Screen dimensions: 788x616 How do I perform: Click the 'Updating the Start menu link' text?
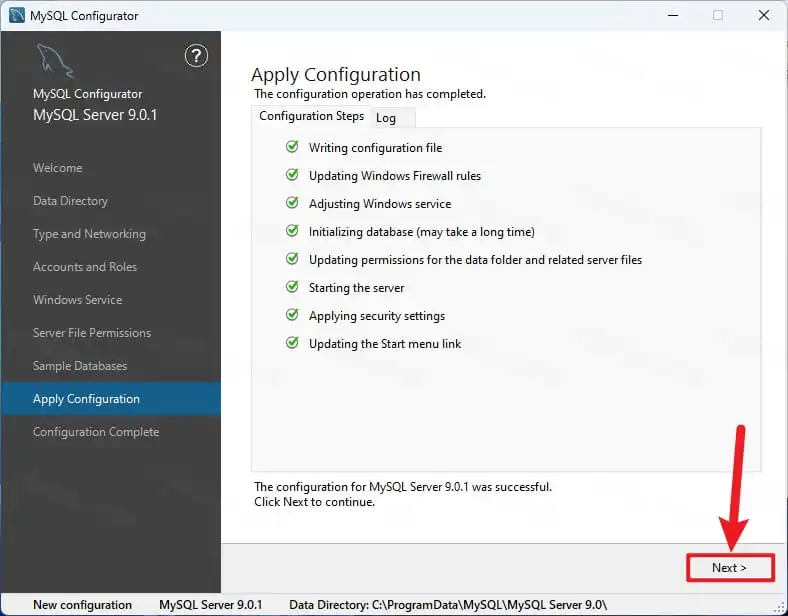click(x=385, y=344)
